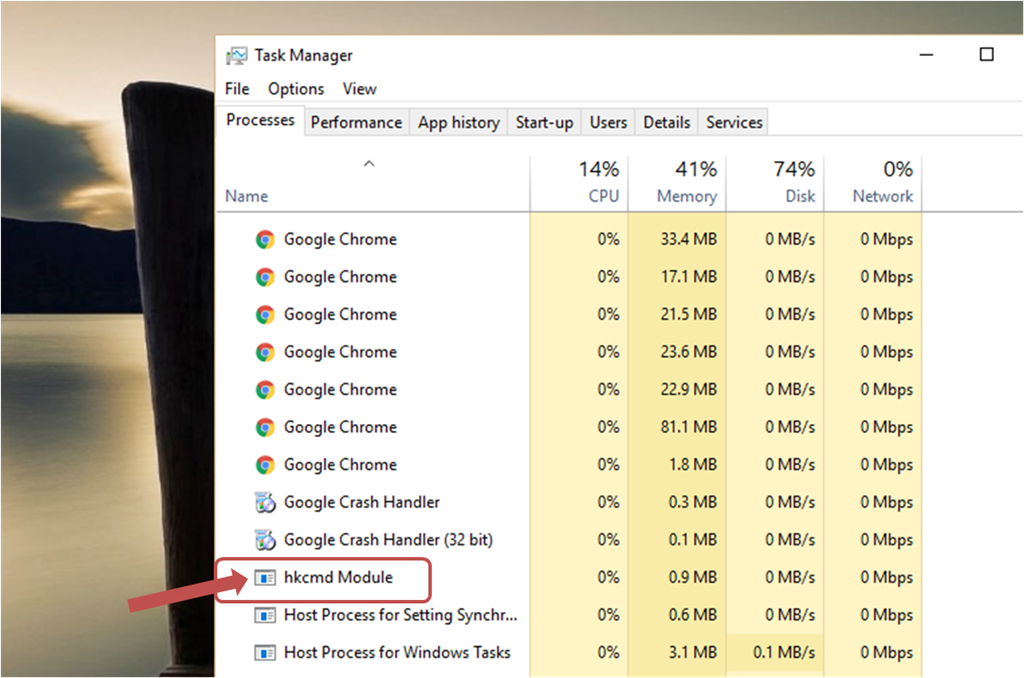Click the 0% total network usage value
The image size is (1024, 678).
898,170
